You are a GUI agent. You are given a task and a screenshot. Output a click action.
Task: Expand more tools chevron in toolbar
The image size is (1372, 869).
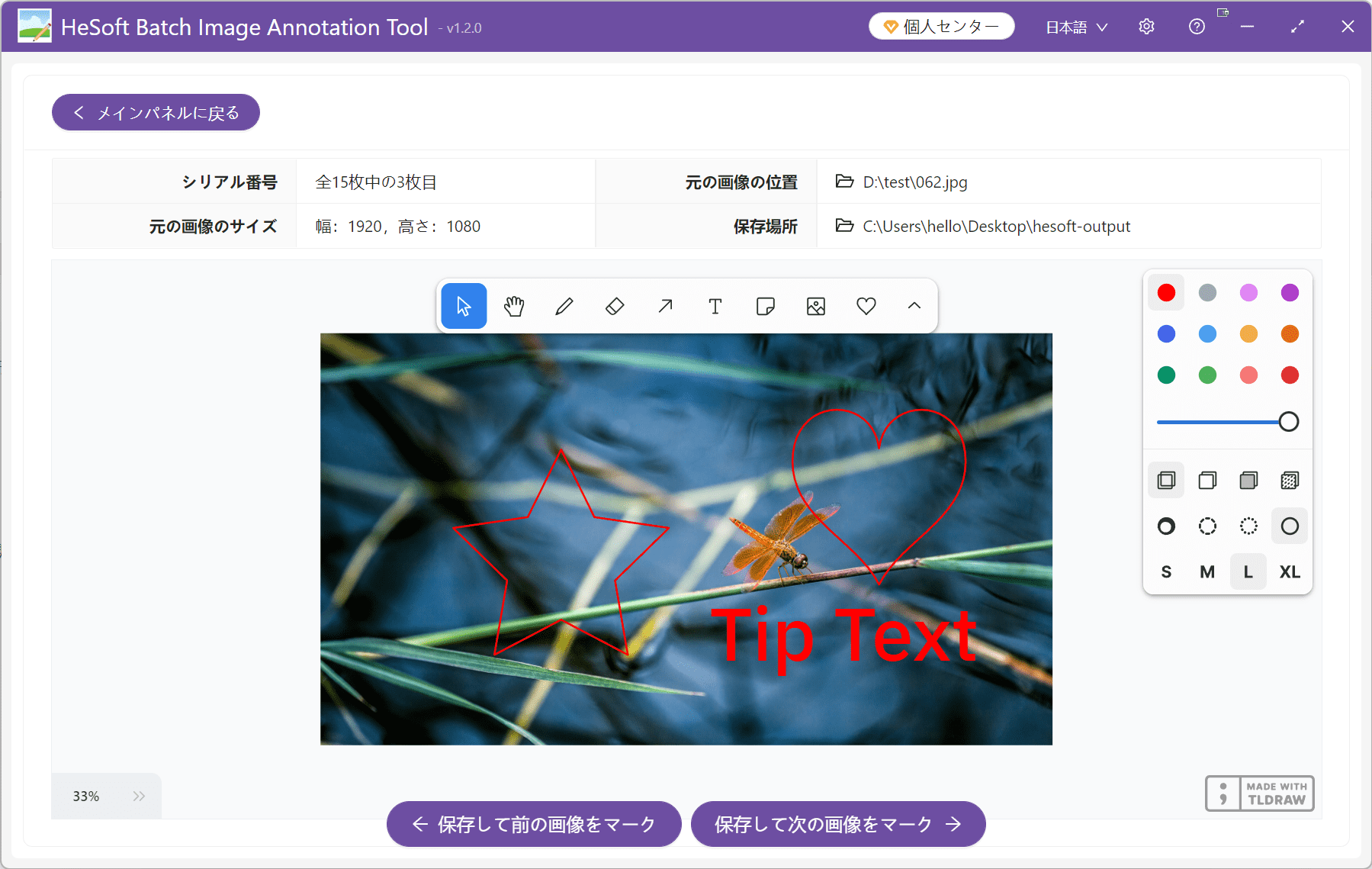click(x=914, y=306)
